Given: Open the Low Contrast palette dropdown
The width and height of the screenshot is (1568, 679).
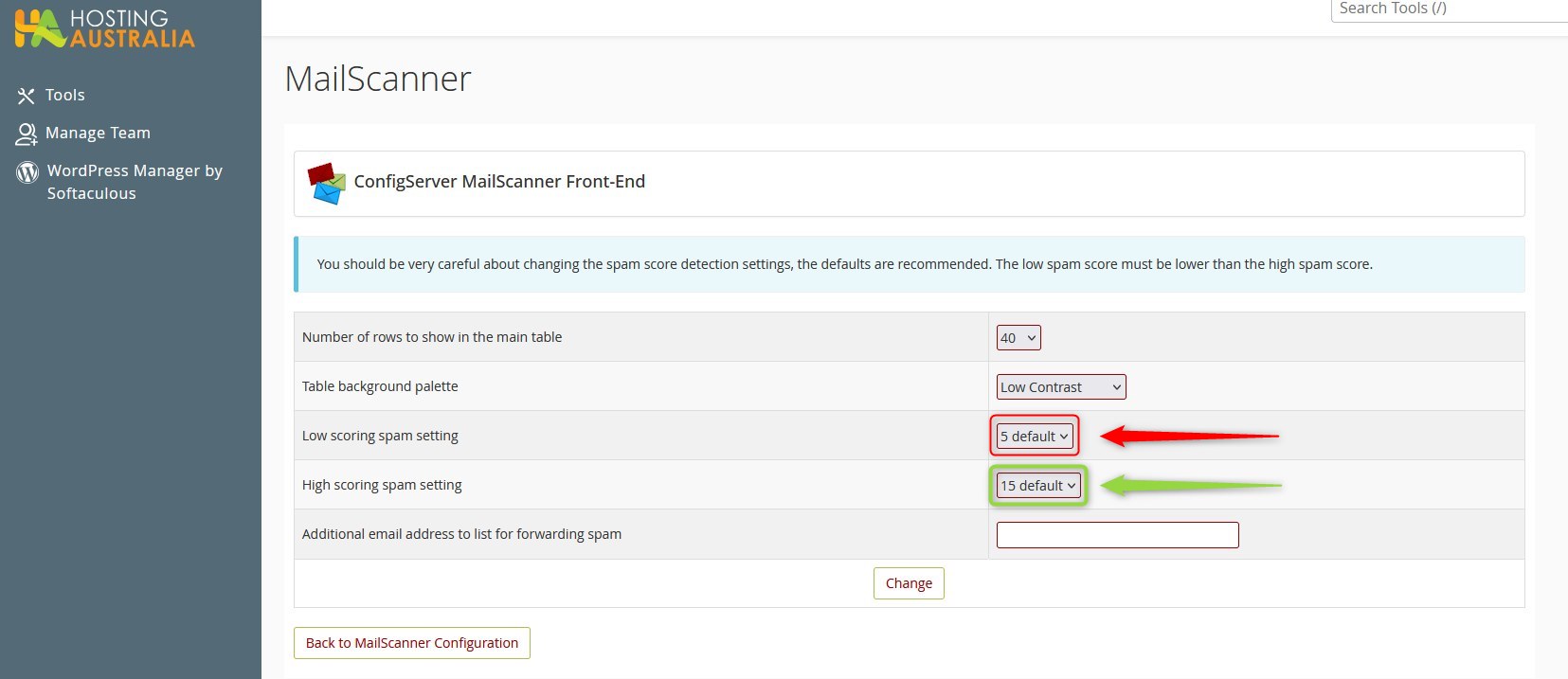Looking at the screenshot, I should 1060,387.
